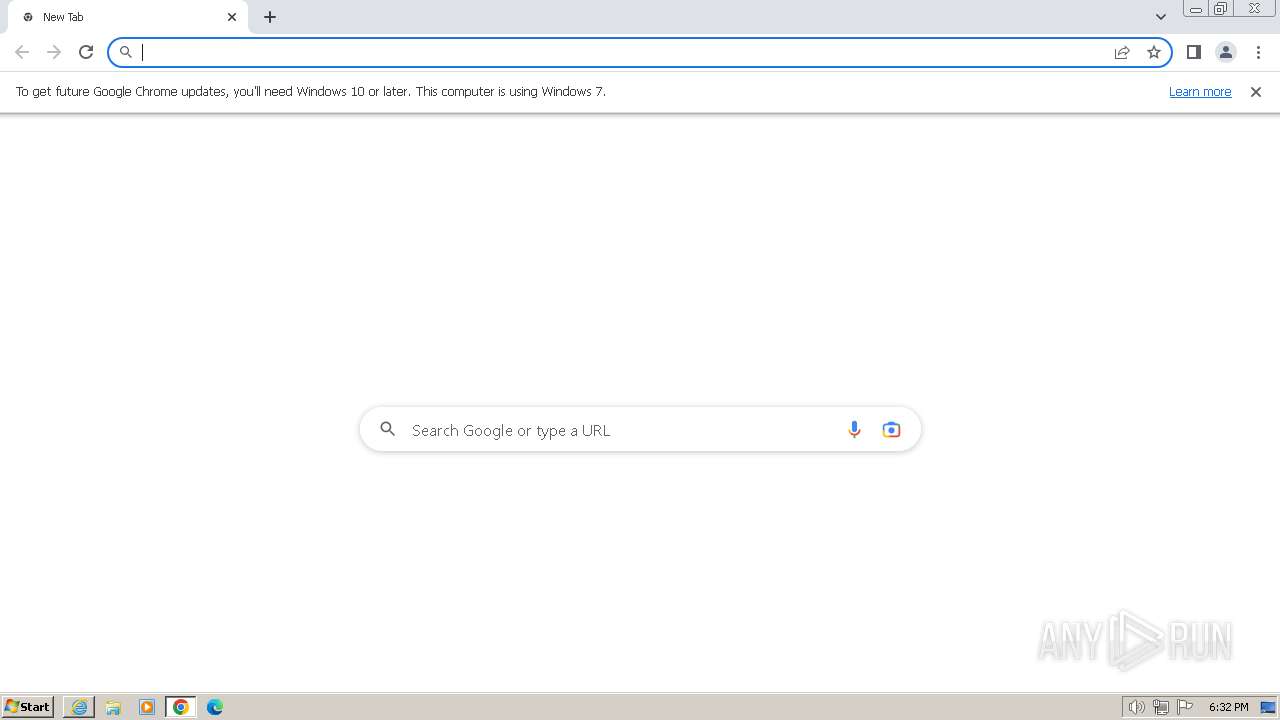The image size is (1280, 720).
Task: Close the New Tab tab
Action: point(232,17)
